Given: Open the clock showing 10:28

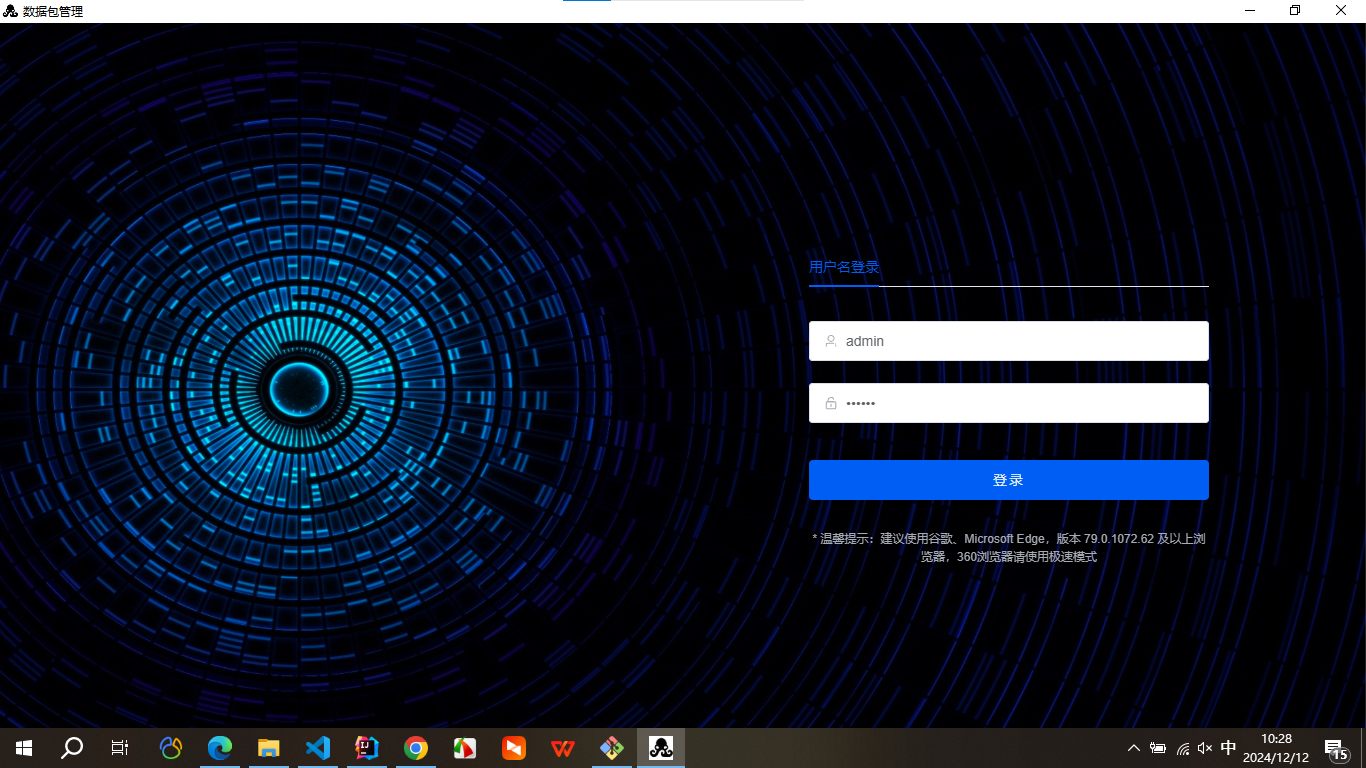Looking at the screenshot, I should [x=1276, y=748].
